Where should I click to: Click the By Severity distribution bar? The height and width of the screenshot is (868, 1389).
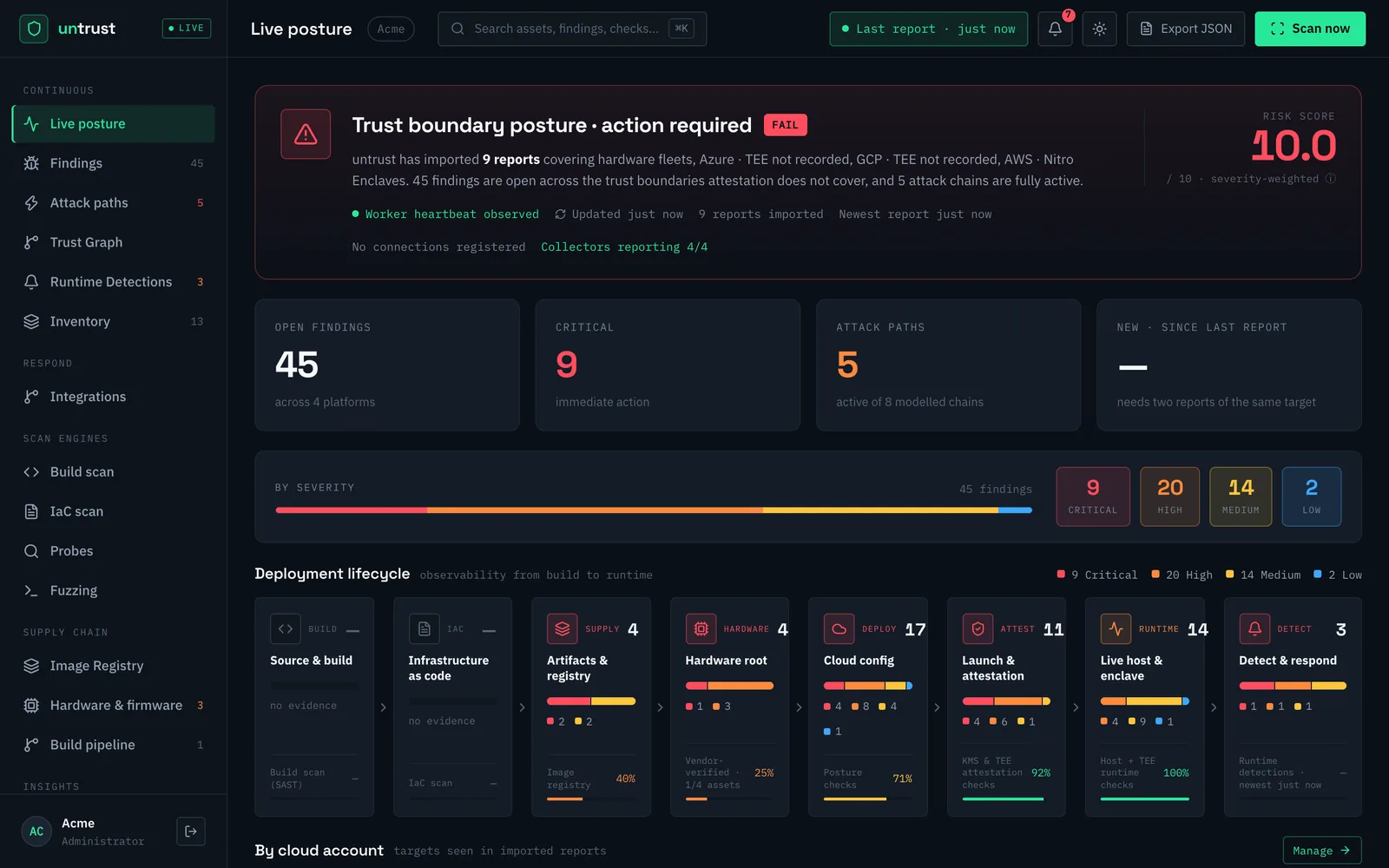pos(654,510)
